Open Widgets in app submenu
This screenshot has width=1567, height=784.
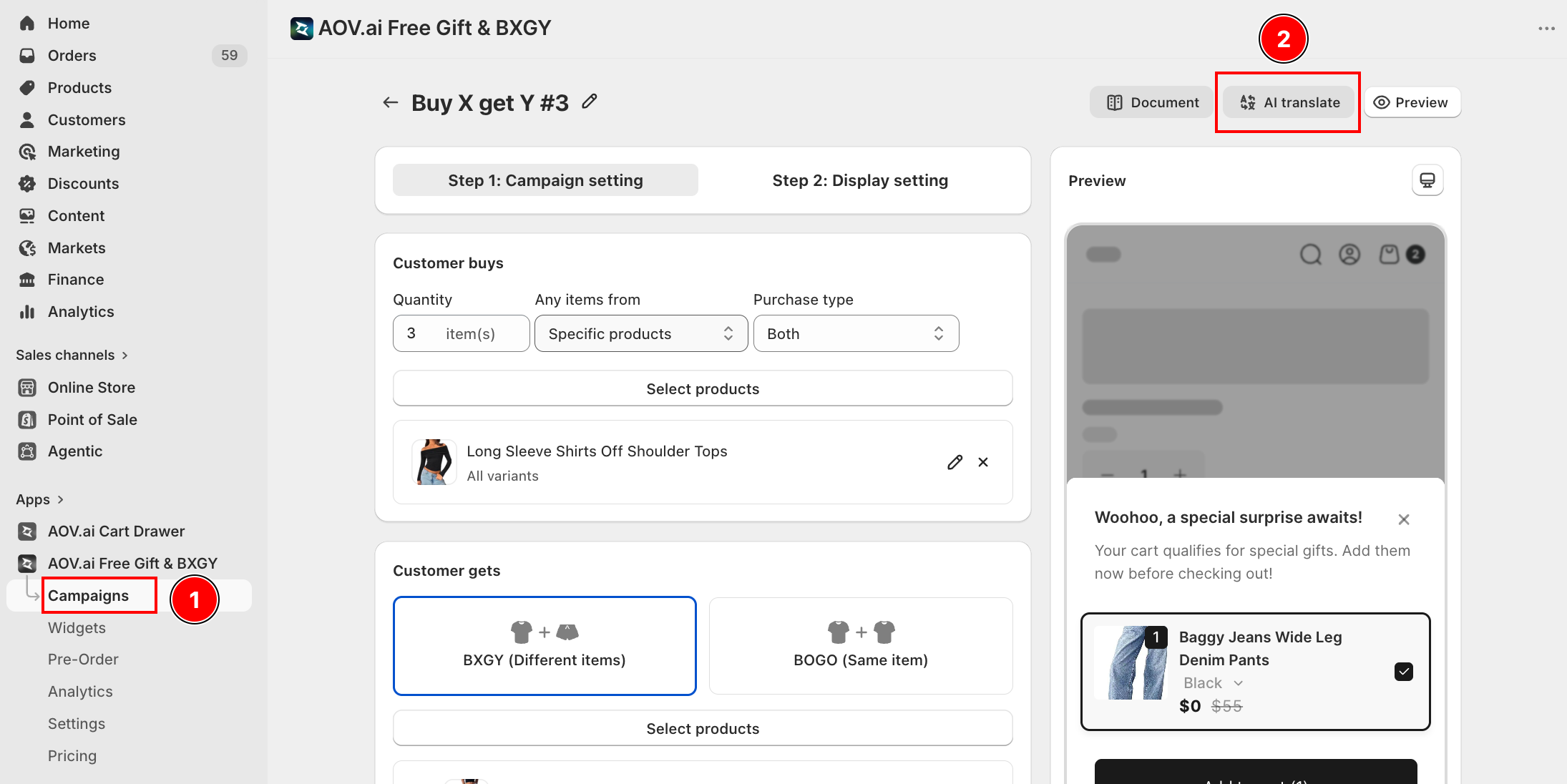tap(77, 627)
